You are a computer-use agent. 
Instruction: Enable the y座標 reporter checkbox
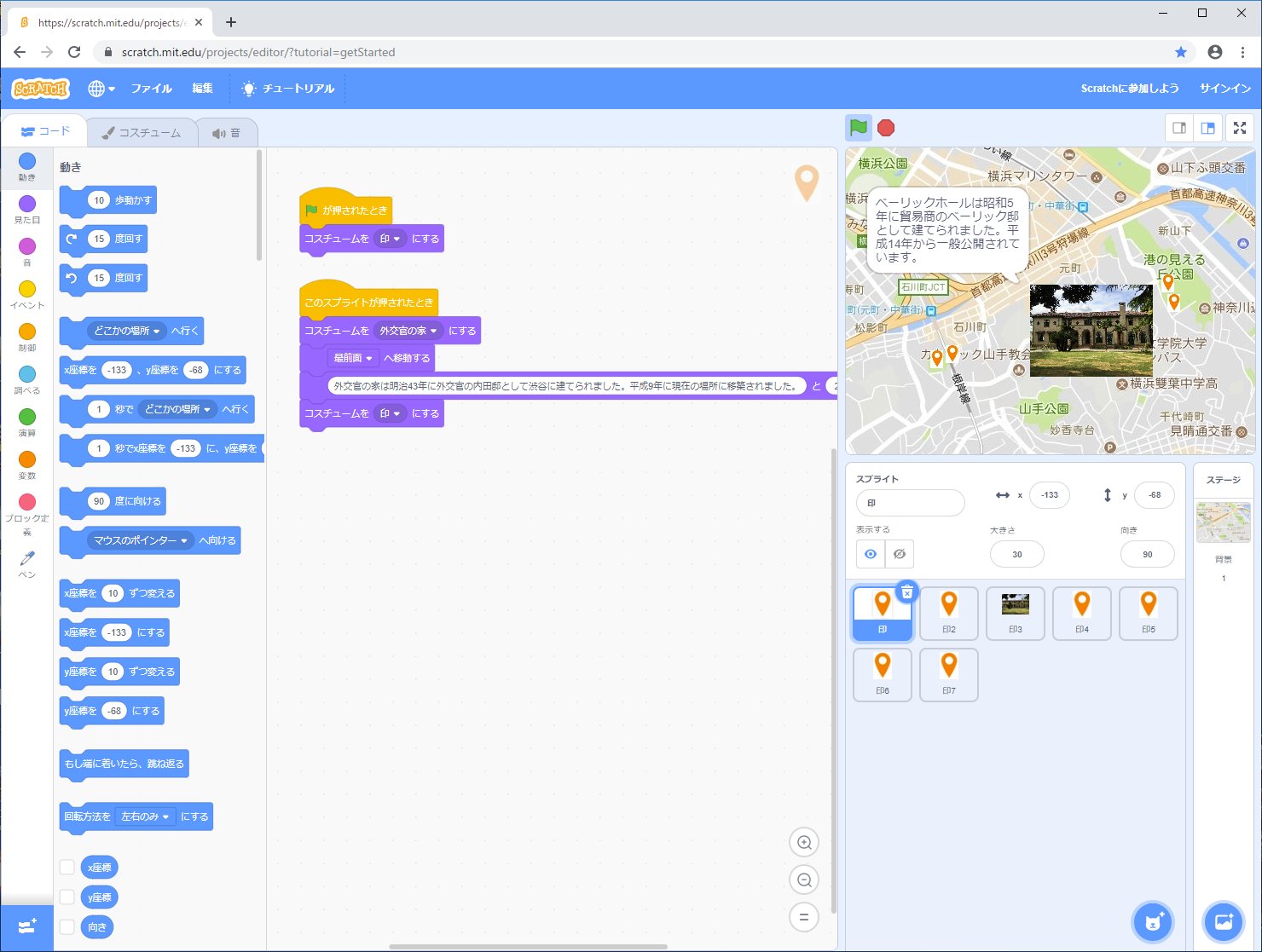(67, 897)
